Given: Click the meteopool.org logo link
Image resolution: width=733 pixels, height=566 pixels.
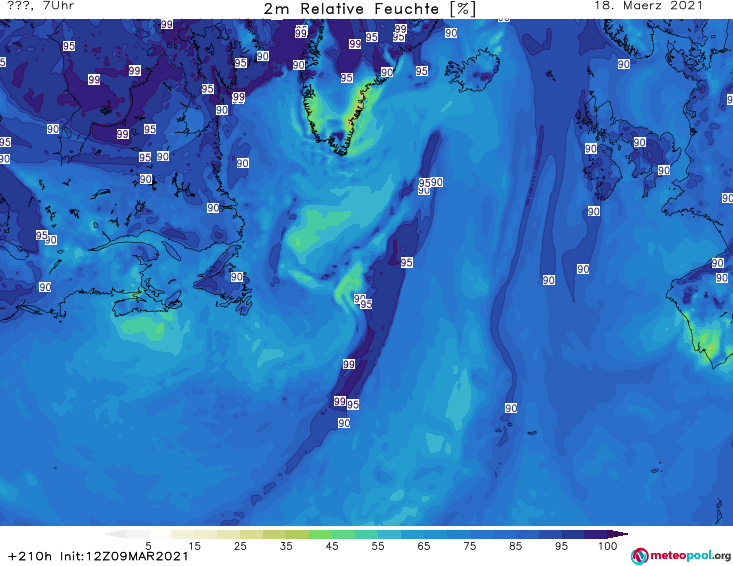Looking at the screenshot, I should click(681, 556).
